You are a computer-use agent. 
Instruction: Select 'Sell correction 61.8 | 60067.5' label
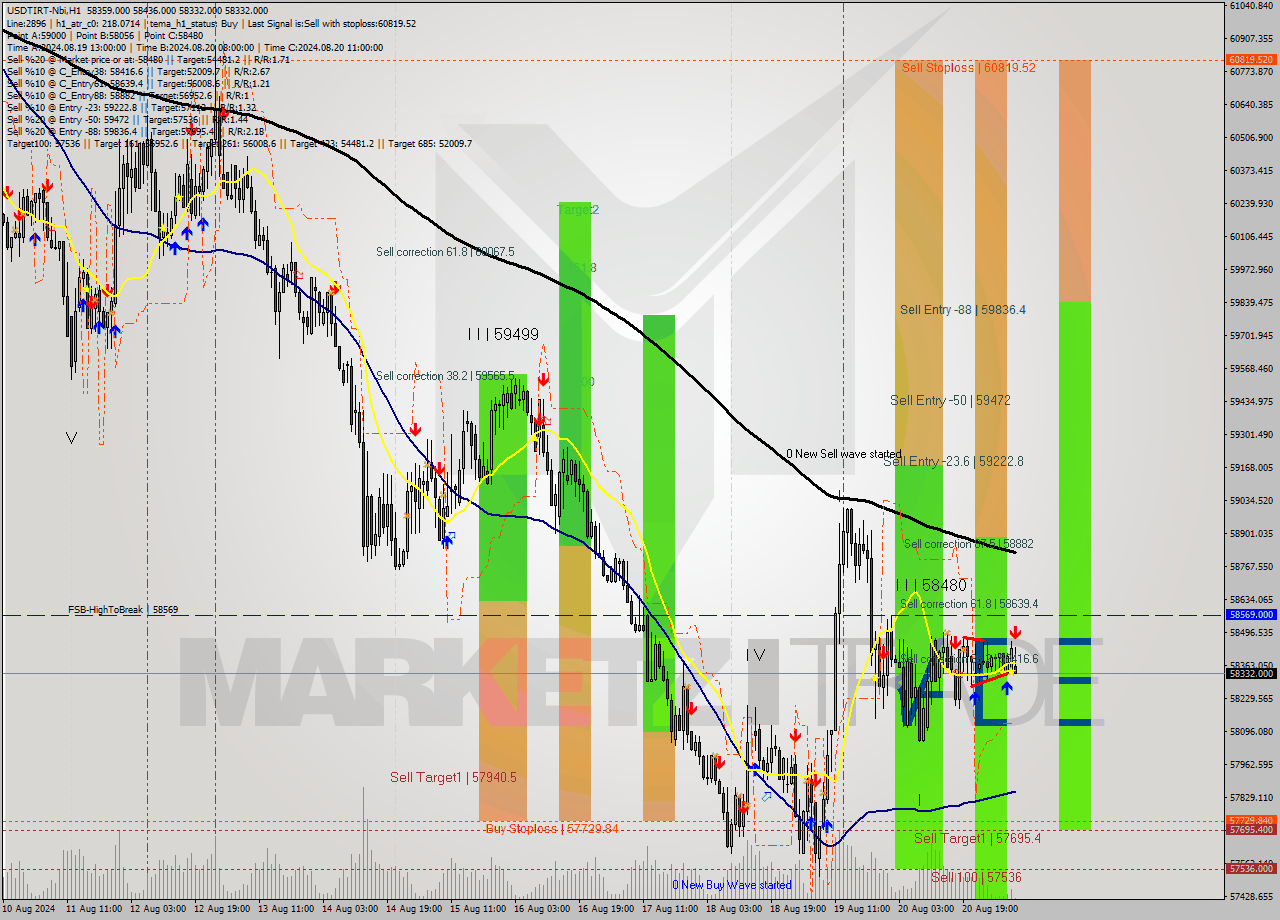445,252
